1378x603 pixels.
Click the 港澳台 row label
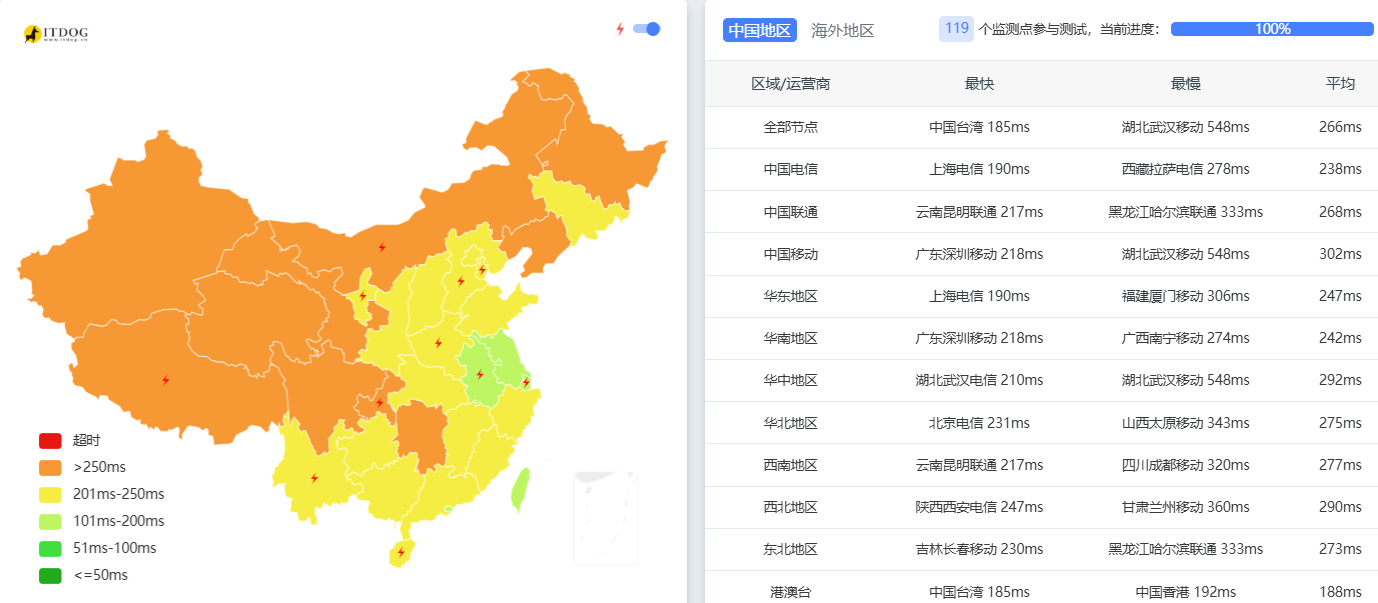(791, 592)
